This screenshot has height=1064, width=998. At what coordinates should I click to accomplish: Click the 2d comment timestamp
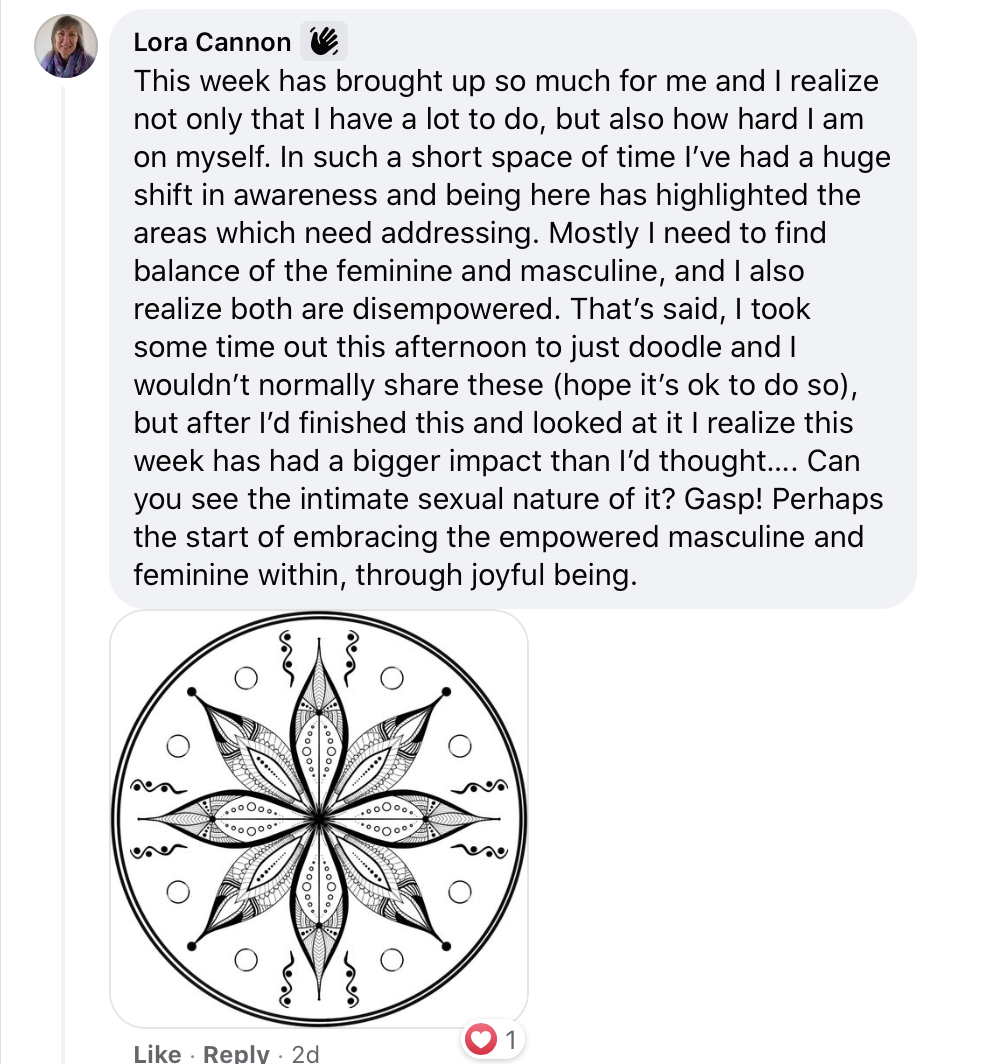pyautogui.click(x=304, y=1053)
